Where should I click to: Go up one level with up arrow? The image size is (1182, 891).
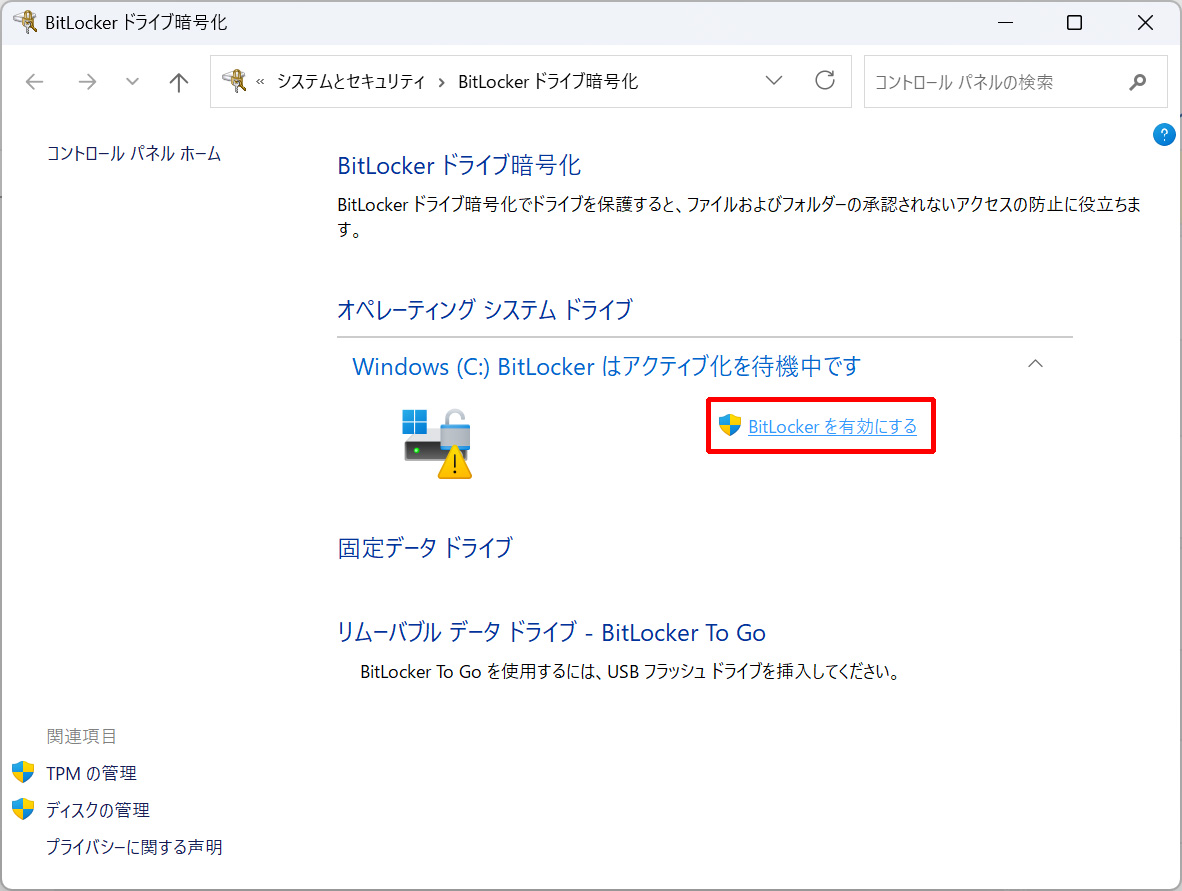[x=179, y=81]
